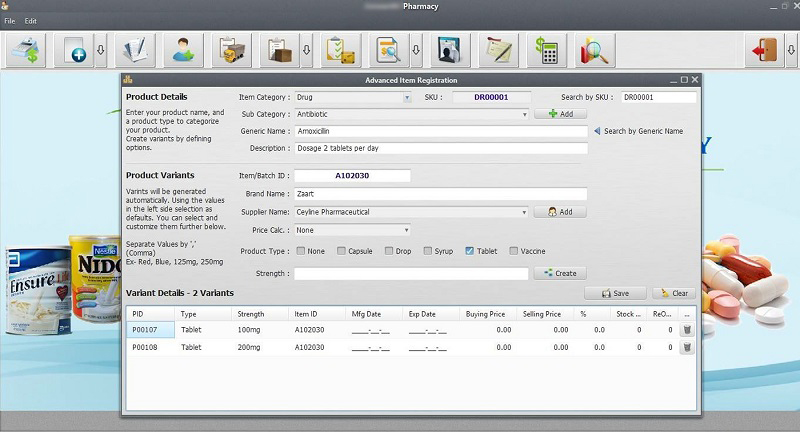The height and width of the screenshot is (432, 800).
Task: Expand arrow next to exit door icon
Action: tap(791, 50)
